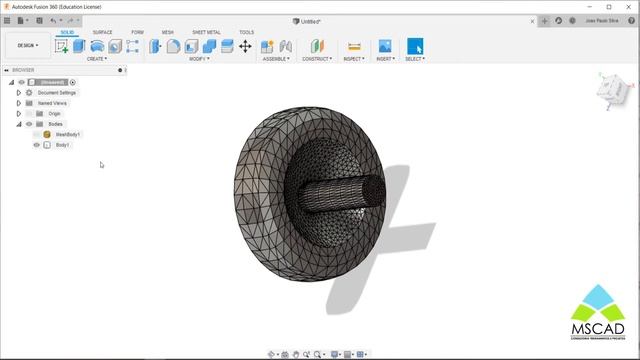Click the Zoom Window icon
Viewport: 640px width, 360px height.
point(306,354)
